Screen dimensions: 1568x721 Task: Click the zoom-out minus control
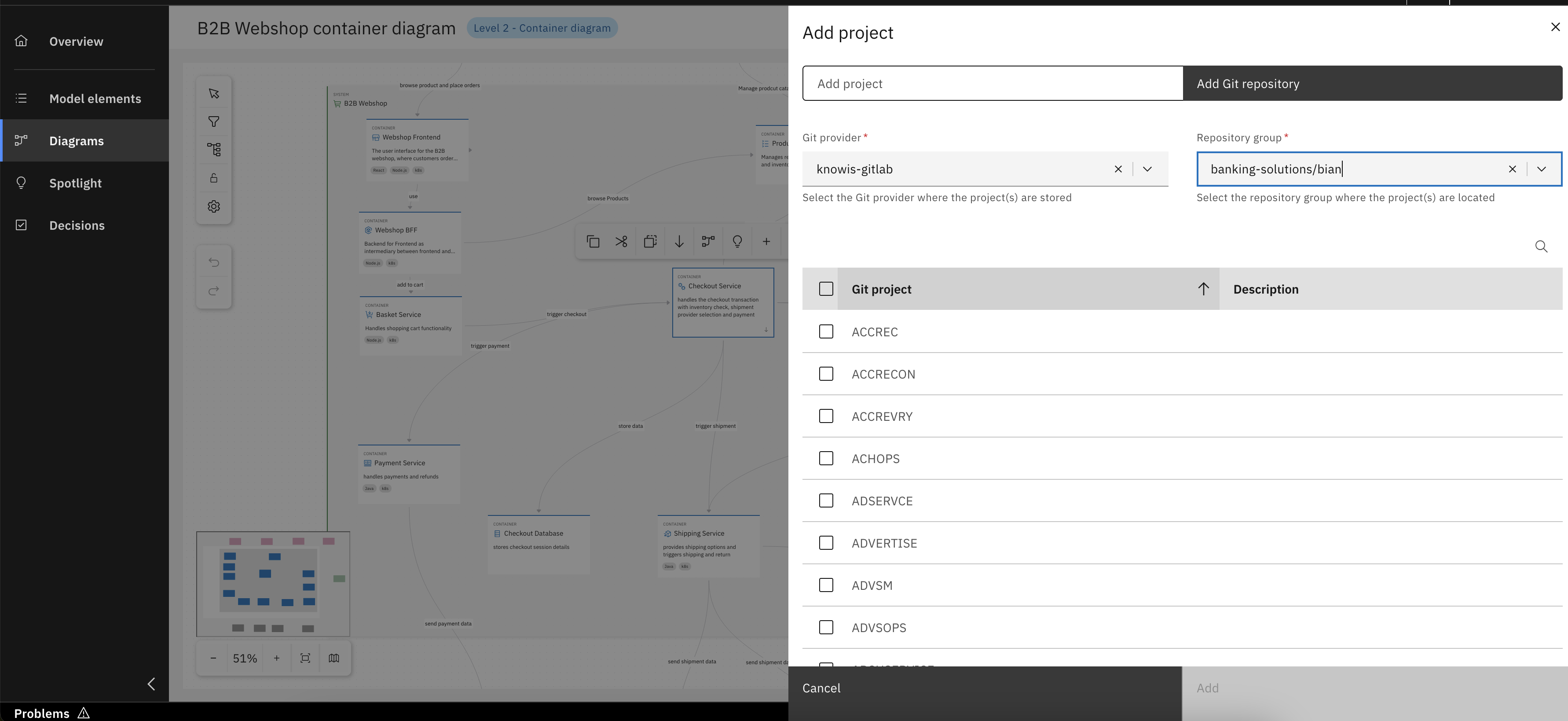(x=212, y=658)
